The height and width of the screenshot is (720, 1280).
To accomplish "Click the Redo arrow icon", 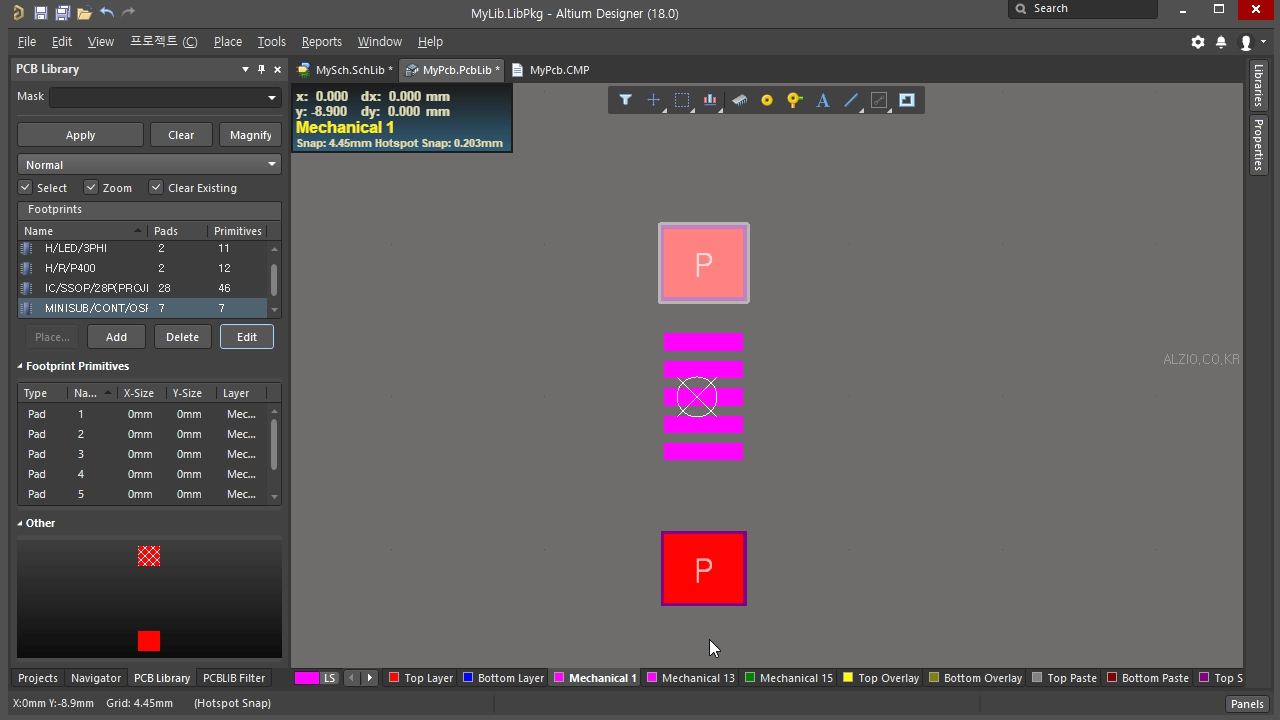I will [x=128, y=12].
